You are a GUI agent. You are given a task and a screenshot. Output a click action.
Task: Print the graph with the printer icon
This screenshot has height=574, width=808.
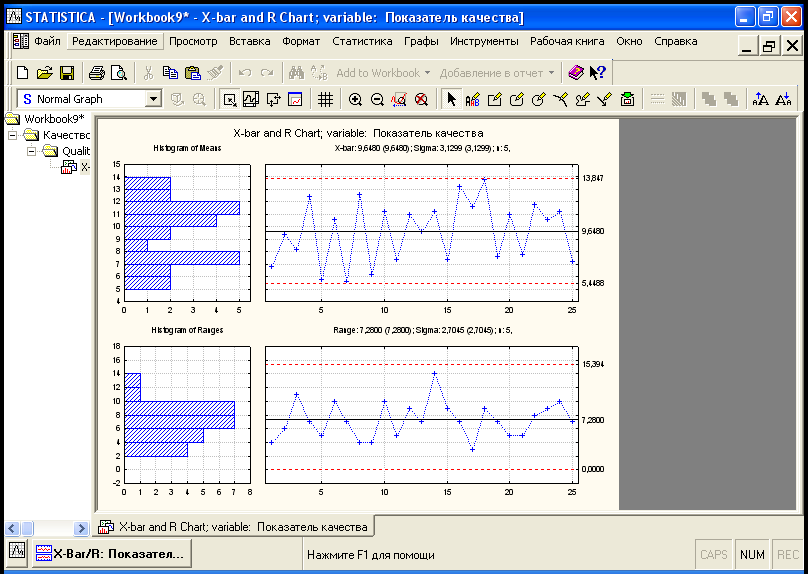click(96, 73)
